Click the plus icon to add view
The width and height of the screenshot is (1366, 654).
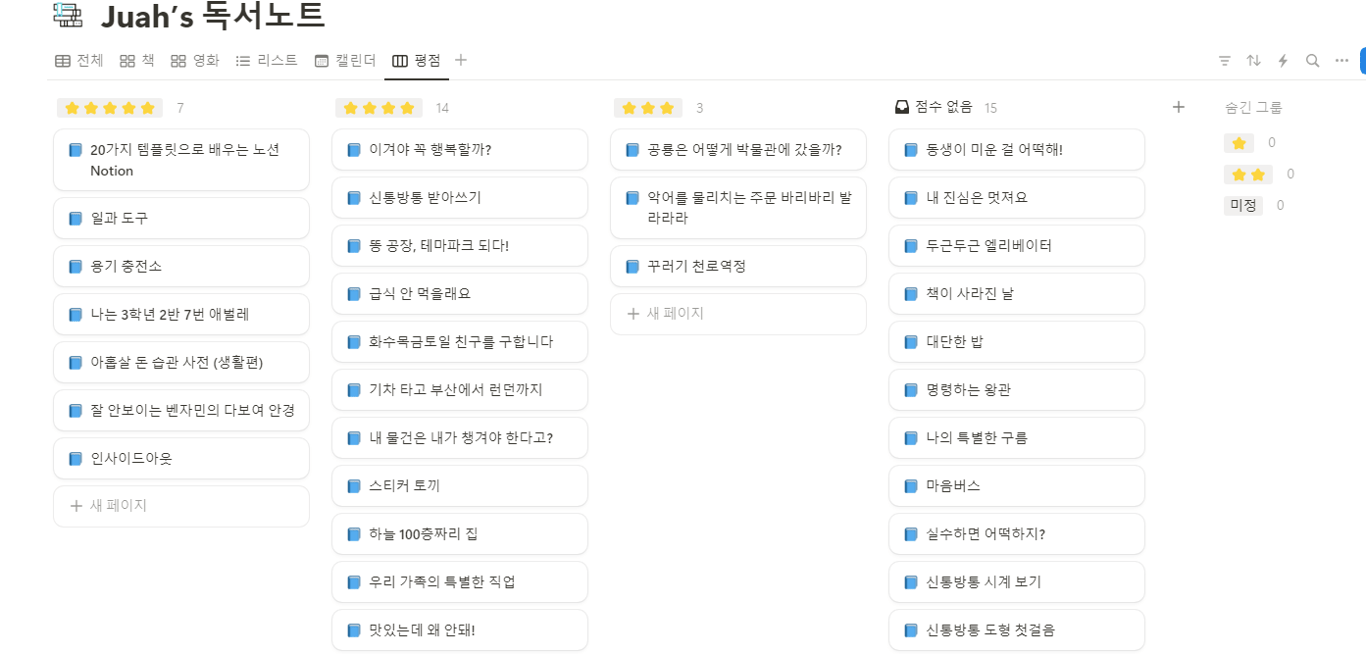coord(461,60)
